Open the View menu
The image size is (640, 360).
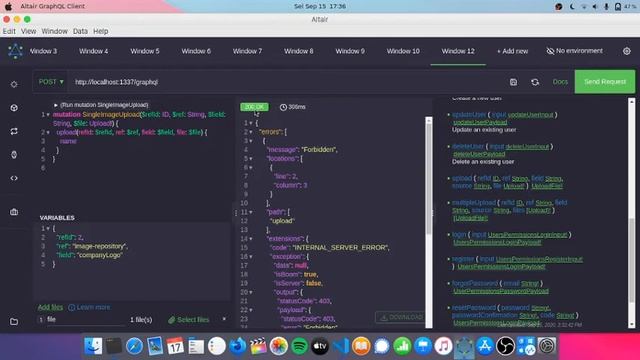pos(29,31)
